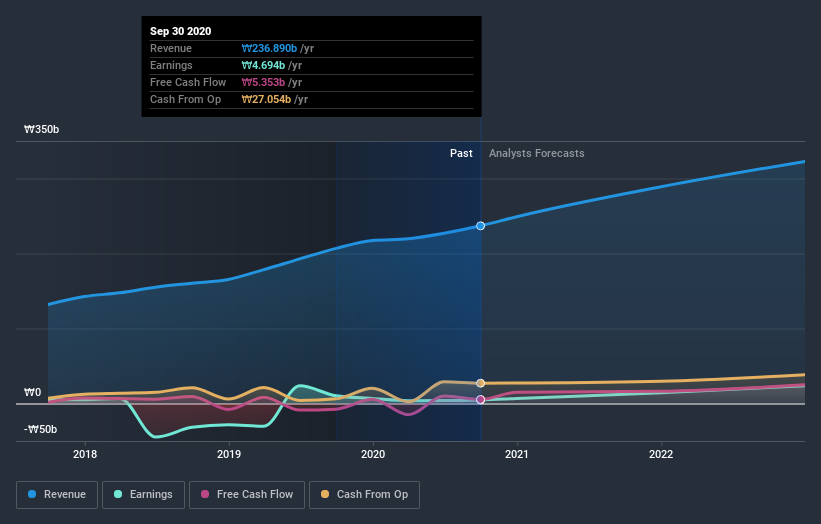Viewport: 821px width, 524px height.
Task: Click the ₩27.054b cash from op value
Action: click(267, 99)
